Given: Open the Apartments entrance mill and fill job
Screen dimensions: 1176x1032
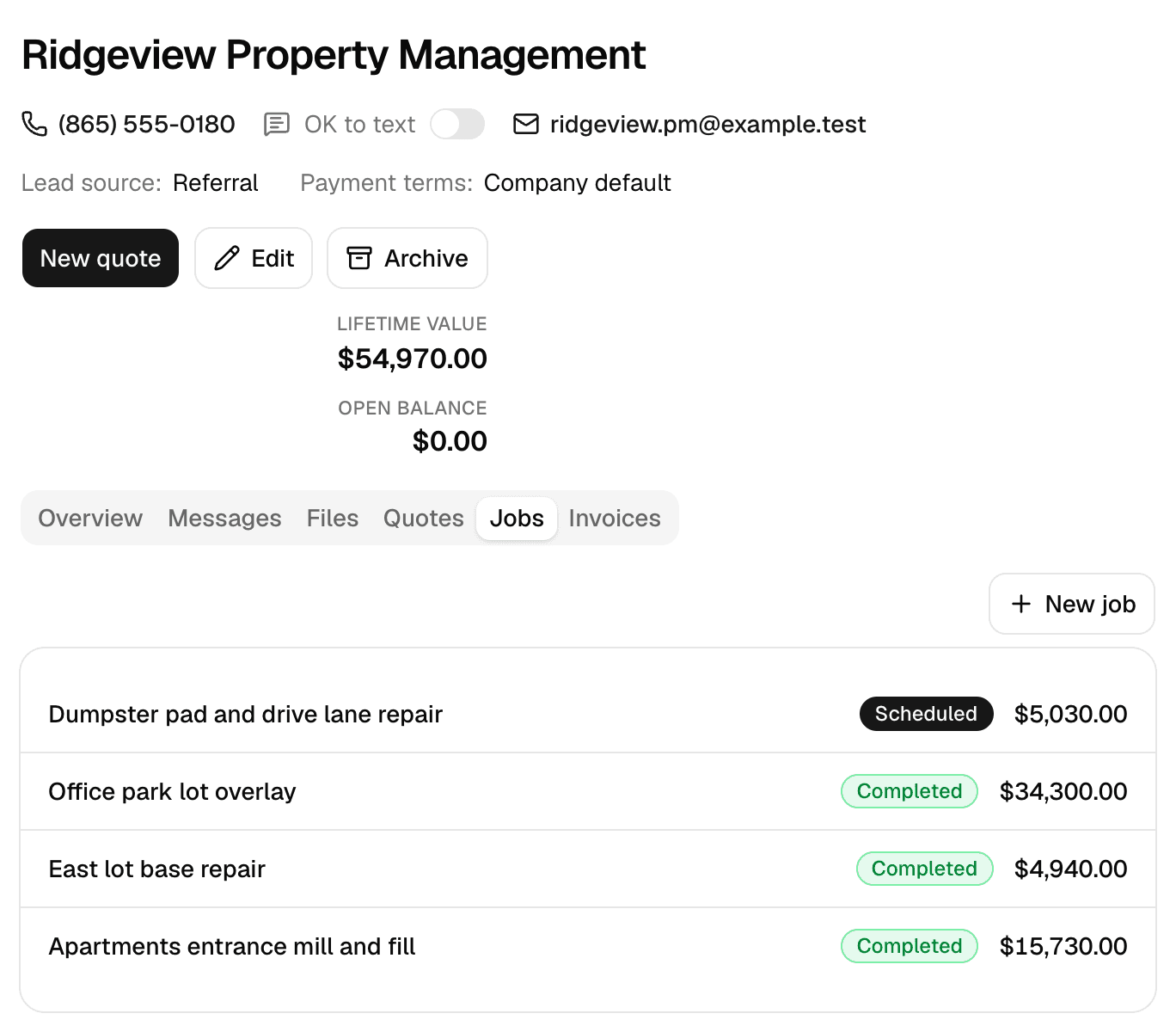Looking at the screenshot, I should (588, 946).
